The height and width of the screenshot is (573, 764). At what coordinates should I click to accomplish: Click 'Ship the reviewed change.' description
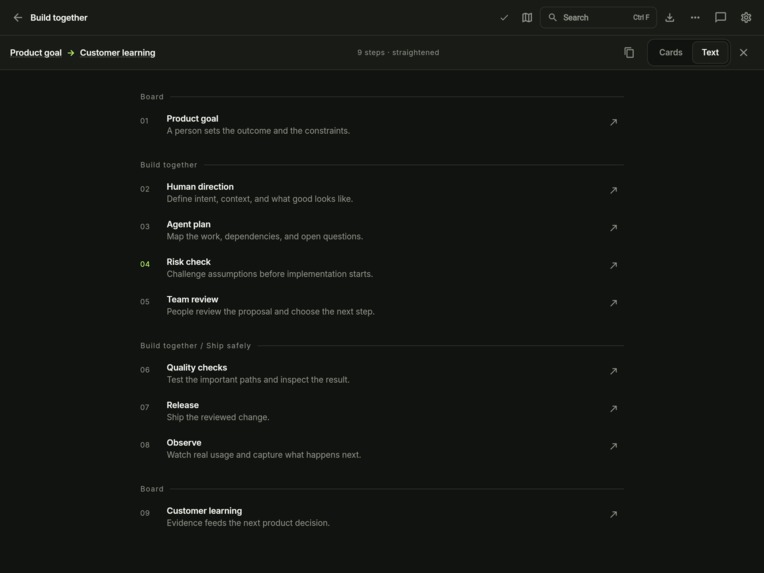[218, 417]
